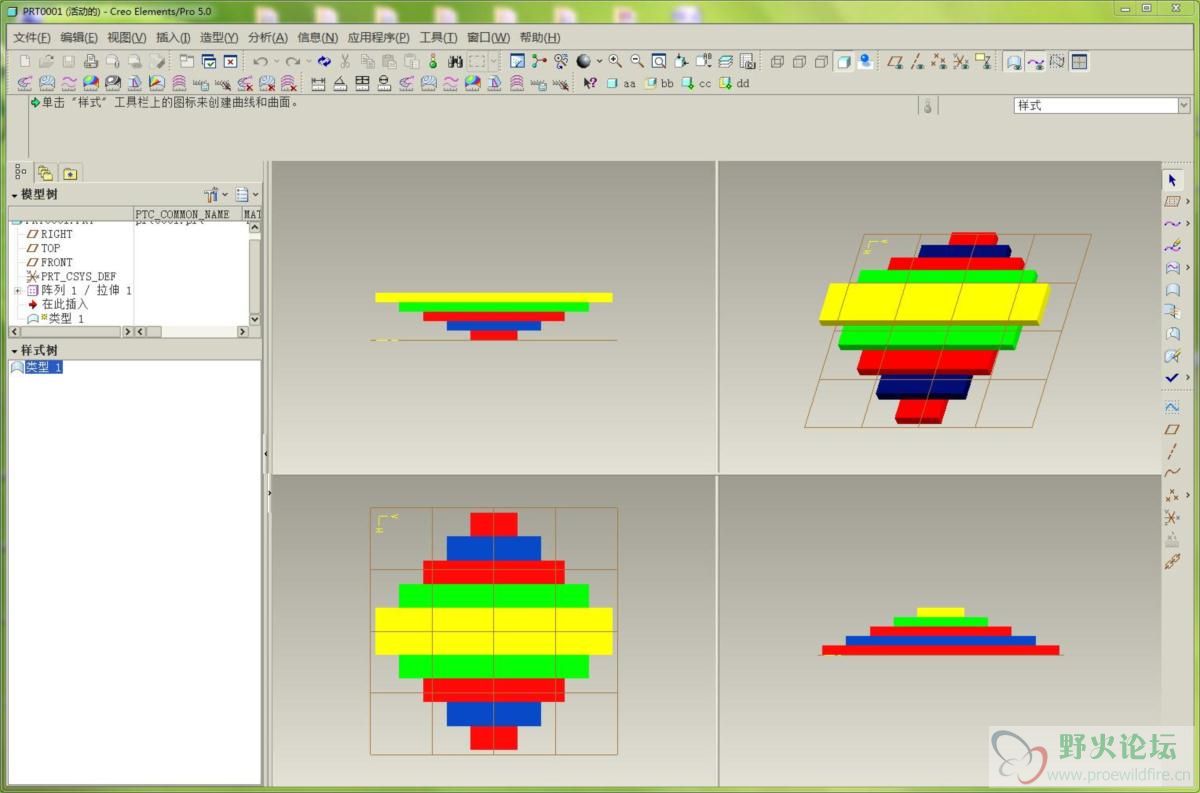1200x793 pixels.
Task: Click the chain link icon in right toolbar
Action: (1172, 561)
